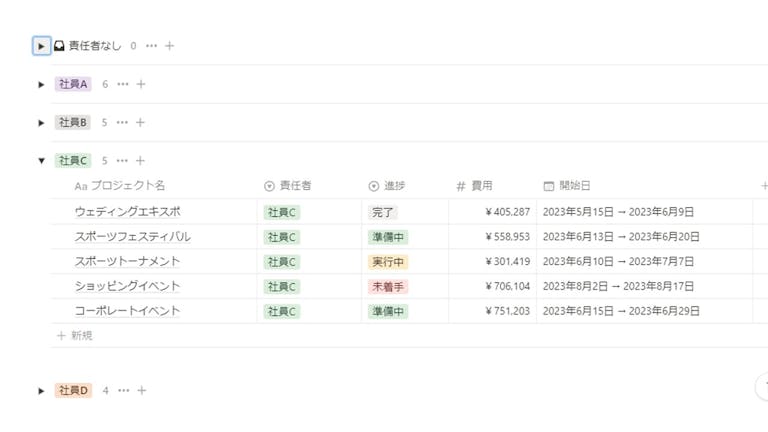The image size is (768, 432).
Task: Add new item to 社員C group
Action: [140, 161]
